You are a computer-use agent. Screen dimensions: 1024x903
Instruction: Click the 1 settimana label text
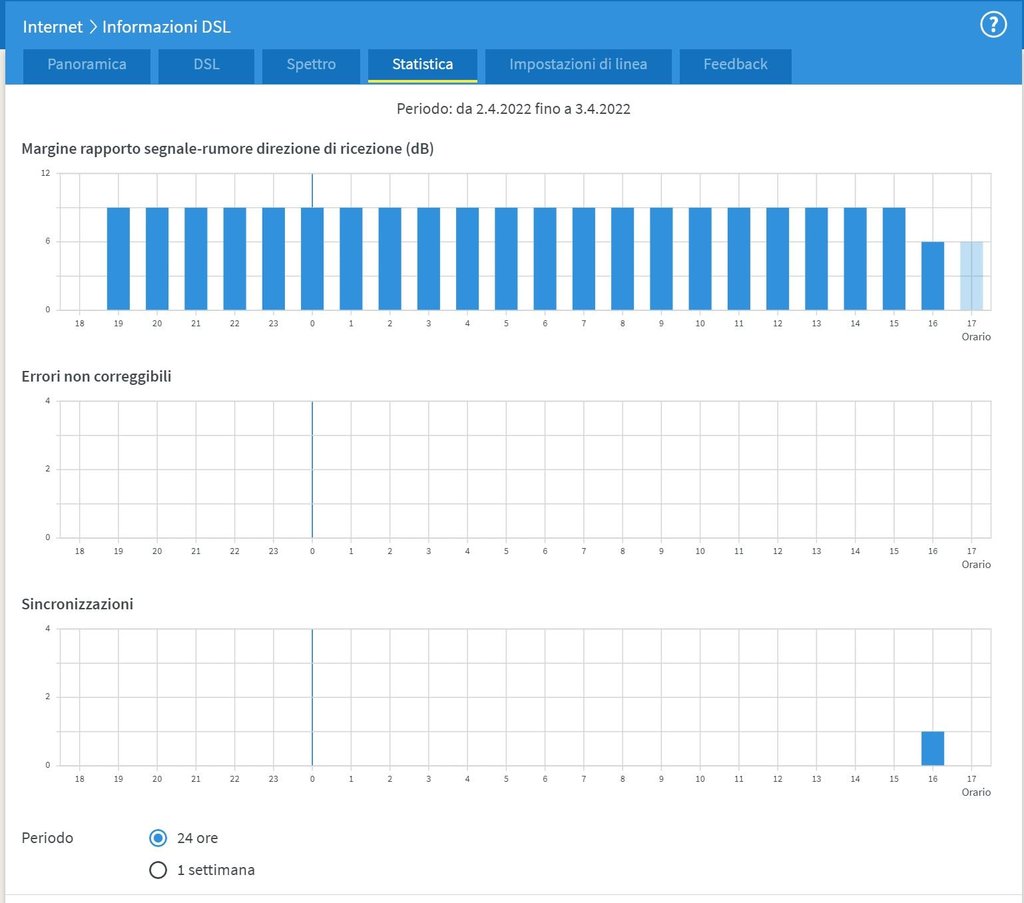[216, 870]
